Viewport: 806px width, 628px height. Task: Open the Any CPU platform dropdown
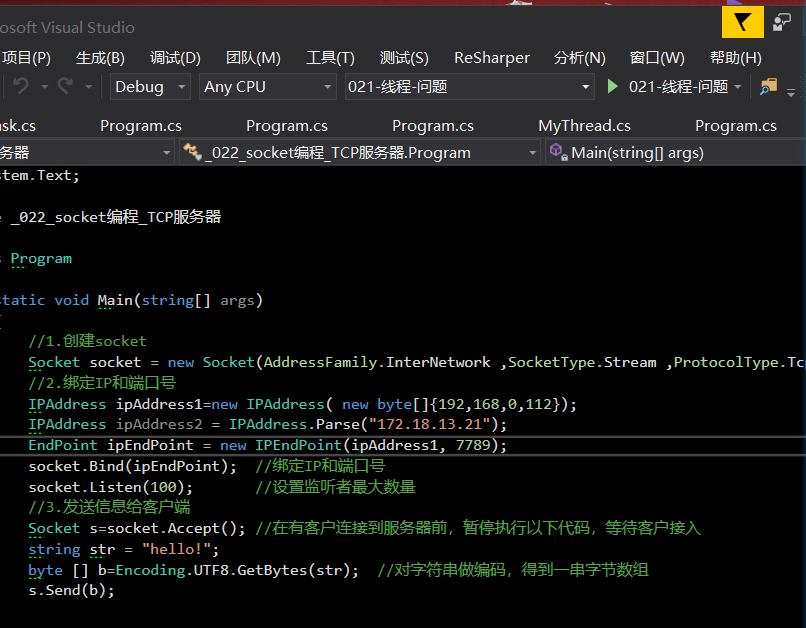tap(267, 86)
